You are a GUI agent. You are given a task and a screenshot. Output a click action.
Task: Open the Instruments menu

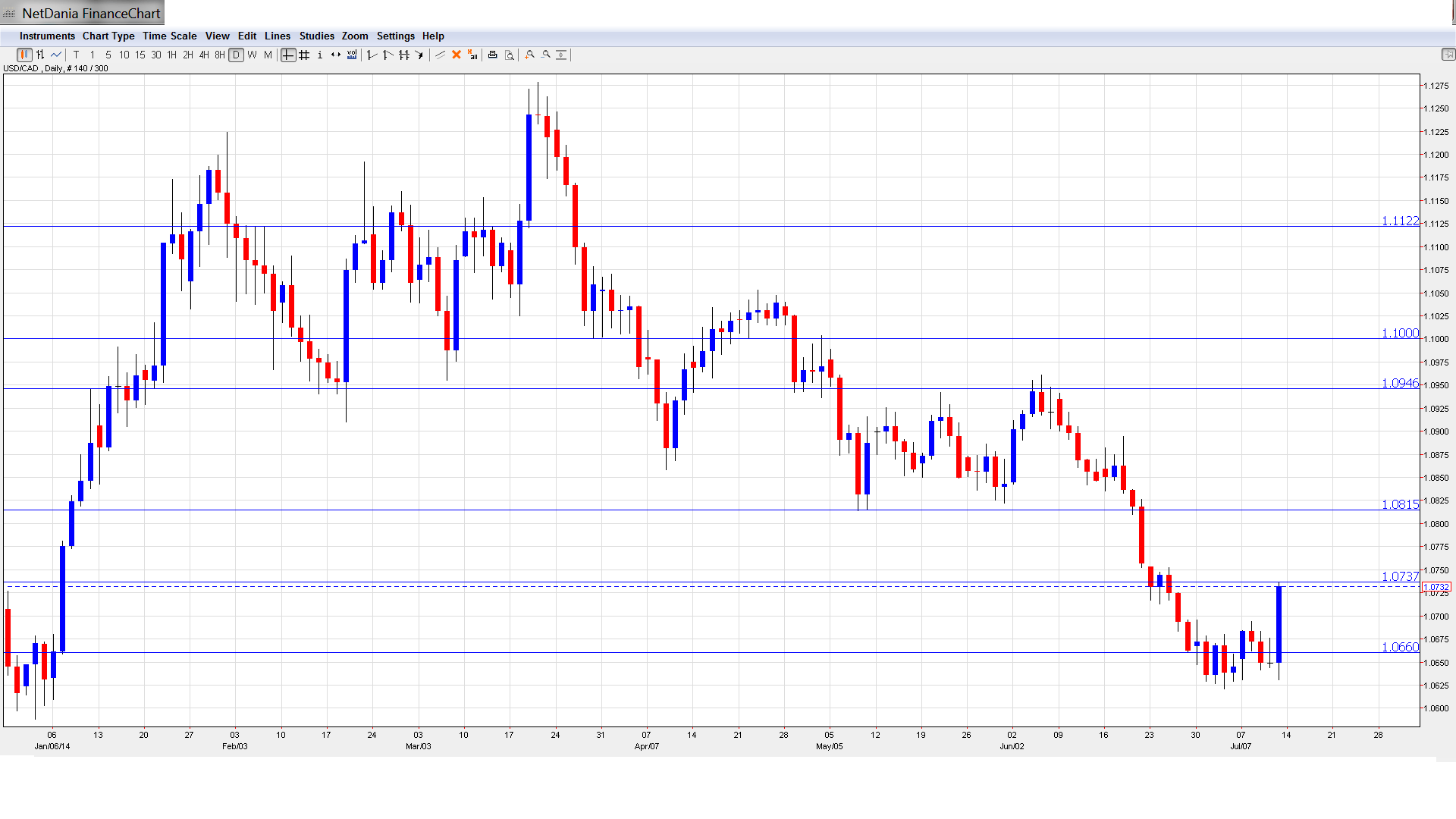coord(47,36)
